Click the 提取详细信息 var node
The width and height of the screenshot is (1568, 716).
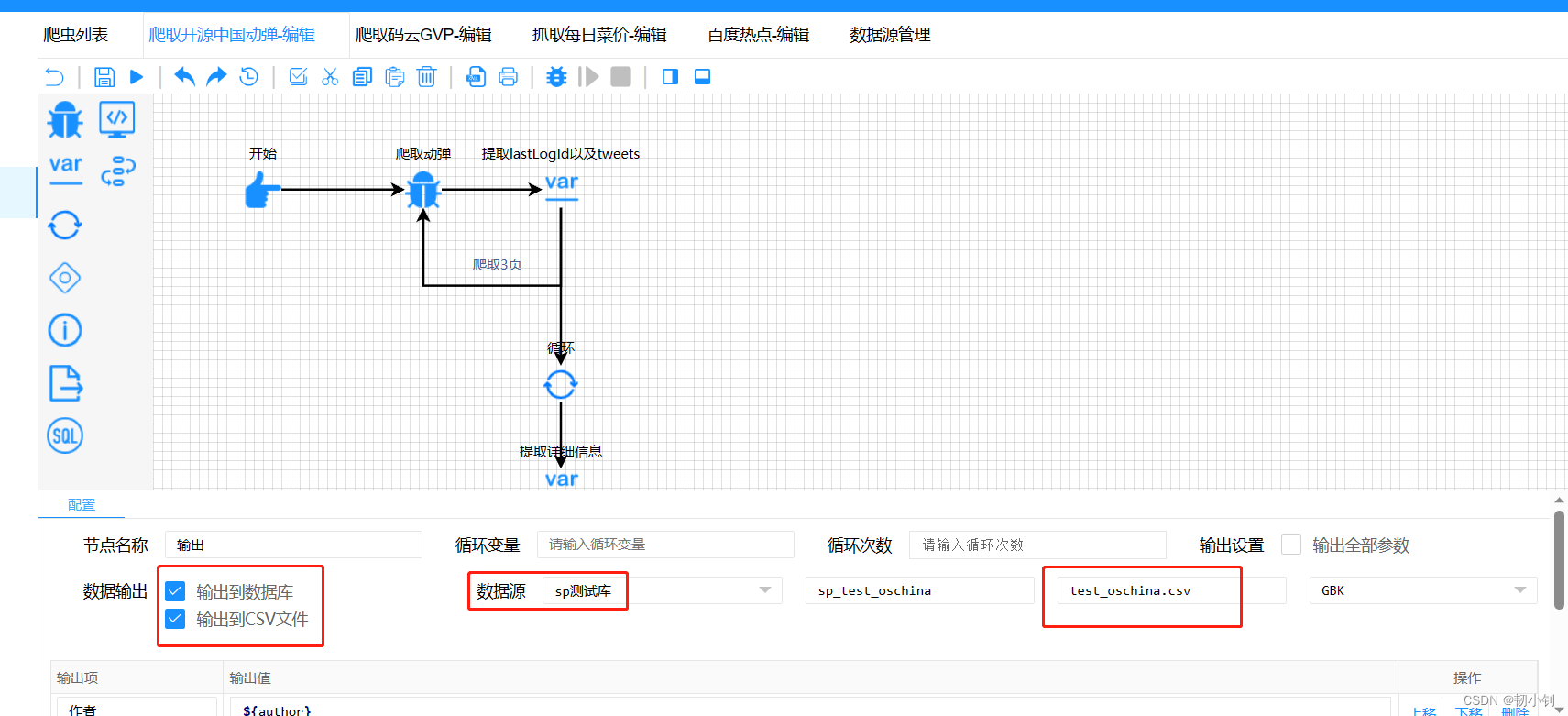pyautogui.click(x=562, y=479)
